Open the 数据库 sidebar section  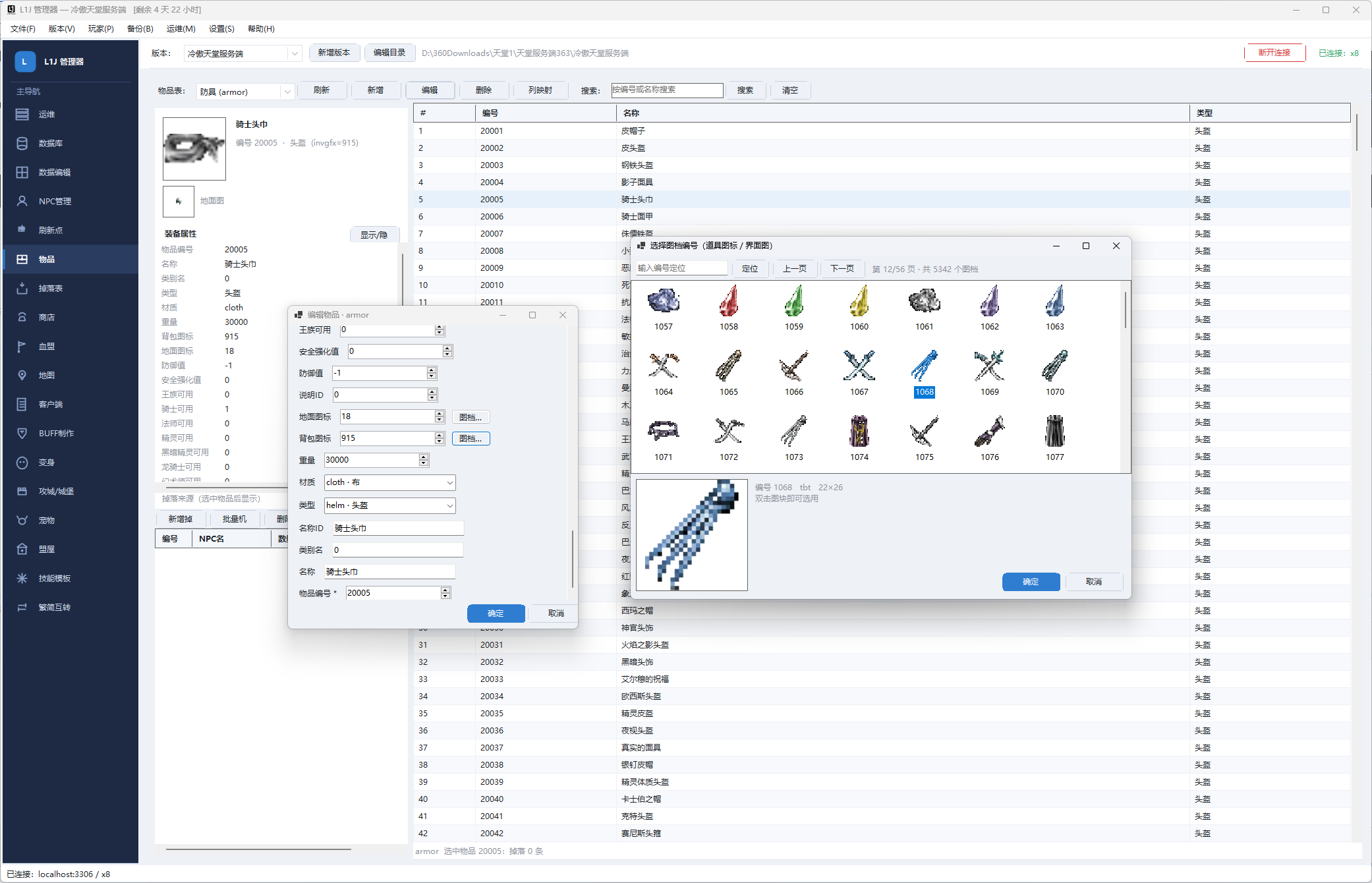[71, 143]
